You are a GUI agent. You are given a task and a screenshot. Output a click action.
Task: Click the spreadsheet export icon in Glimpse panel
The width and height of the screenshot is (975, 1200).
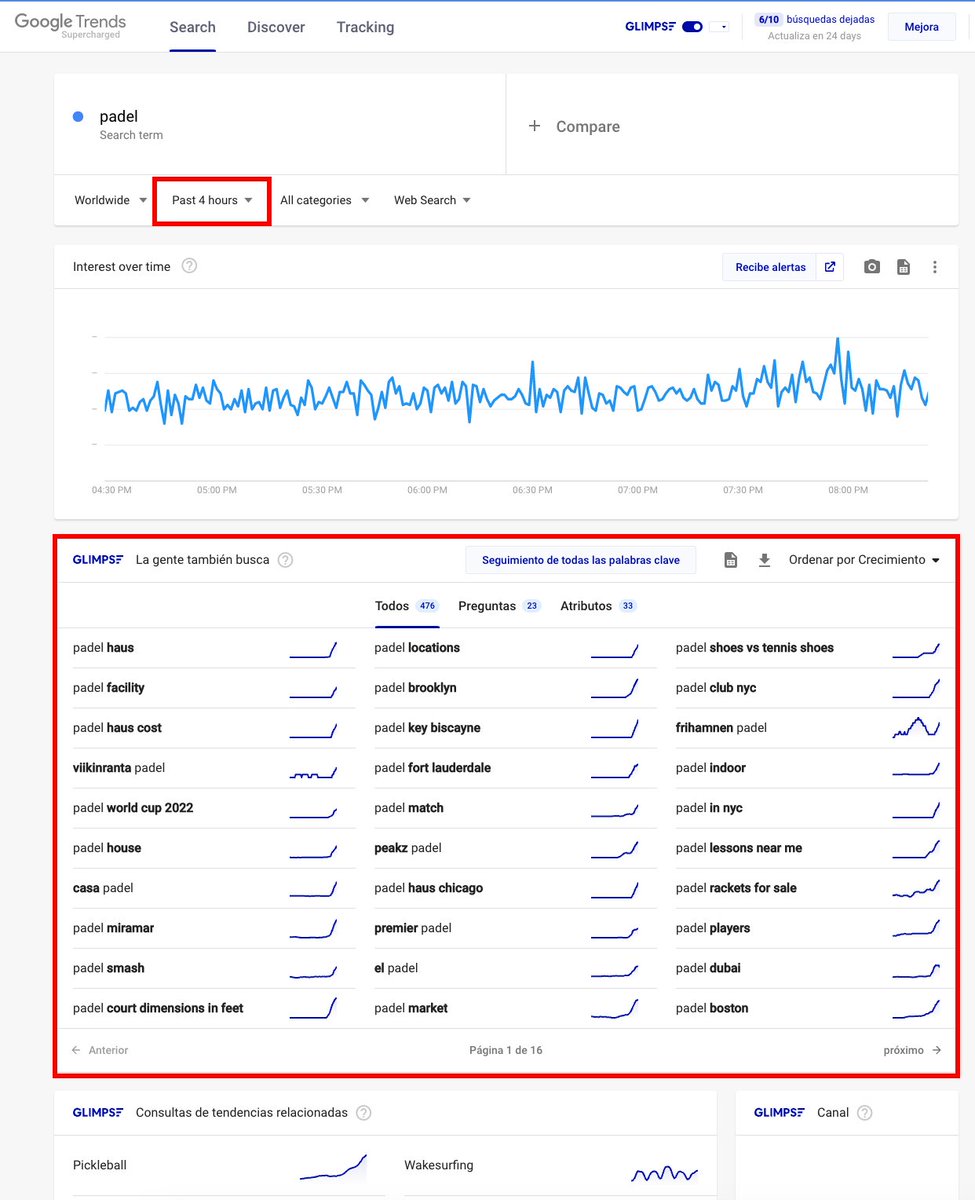click(731, 560)
